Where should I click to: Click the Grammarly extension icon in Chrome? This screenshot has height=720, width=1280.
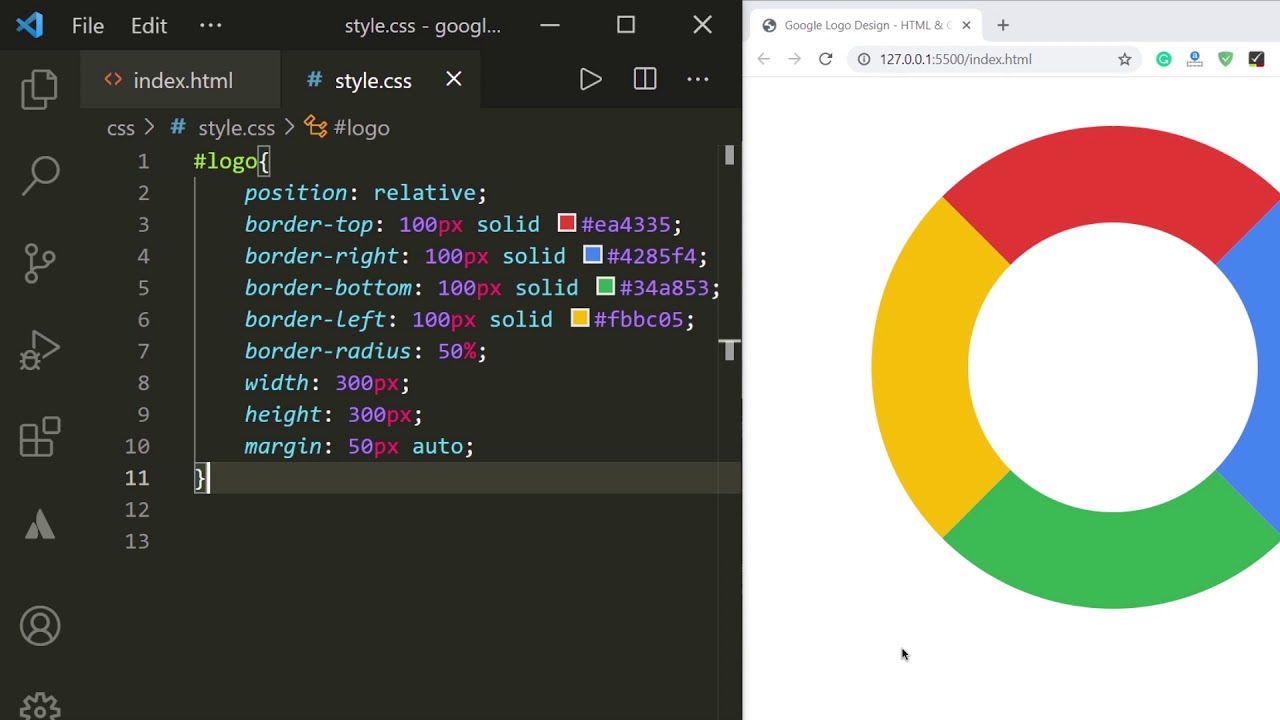coord(1164,59)
